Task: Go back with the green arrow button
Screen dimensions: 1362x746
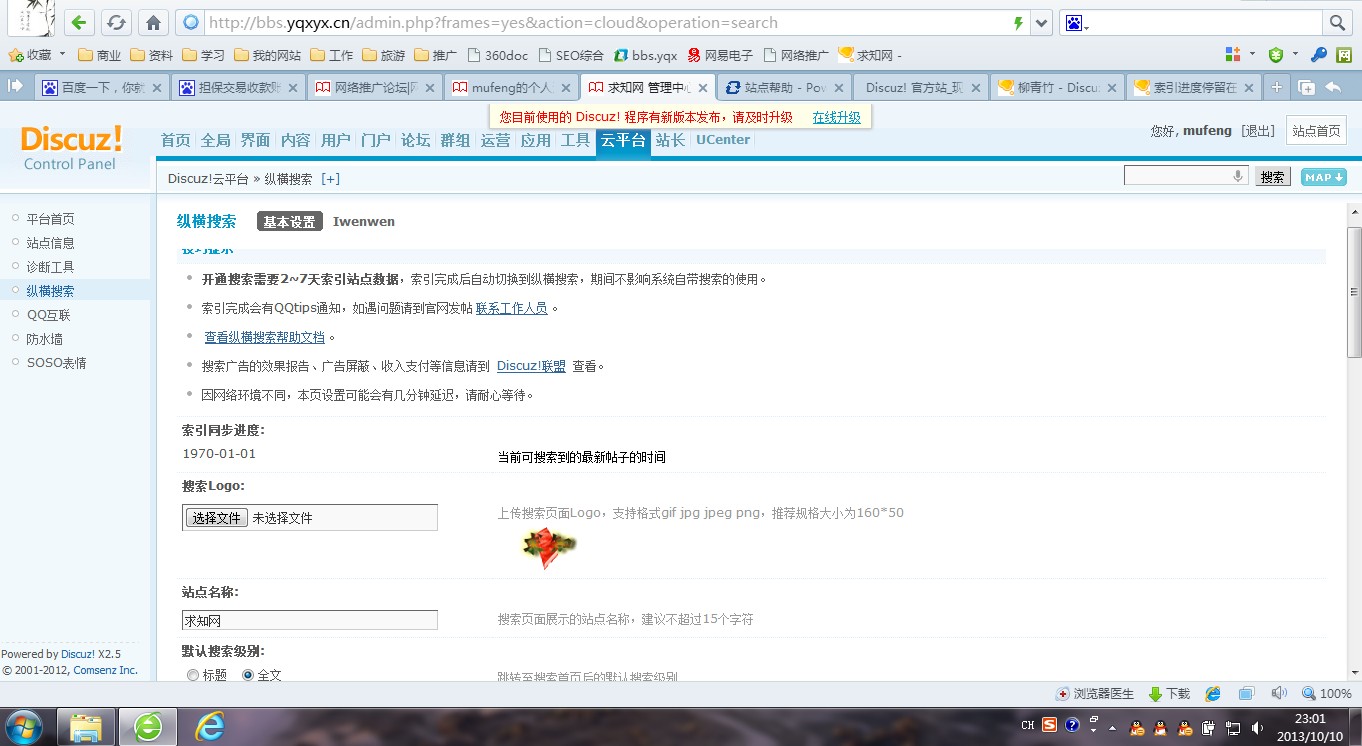Action: 80,22
